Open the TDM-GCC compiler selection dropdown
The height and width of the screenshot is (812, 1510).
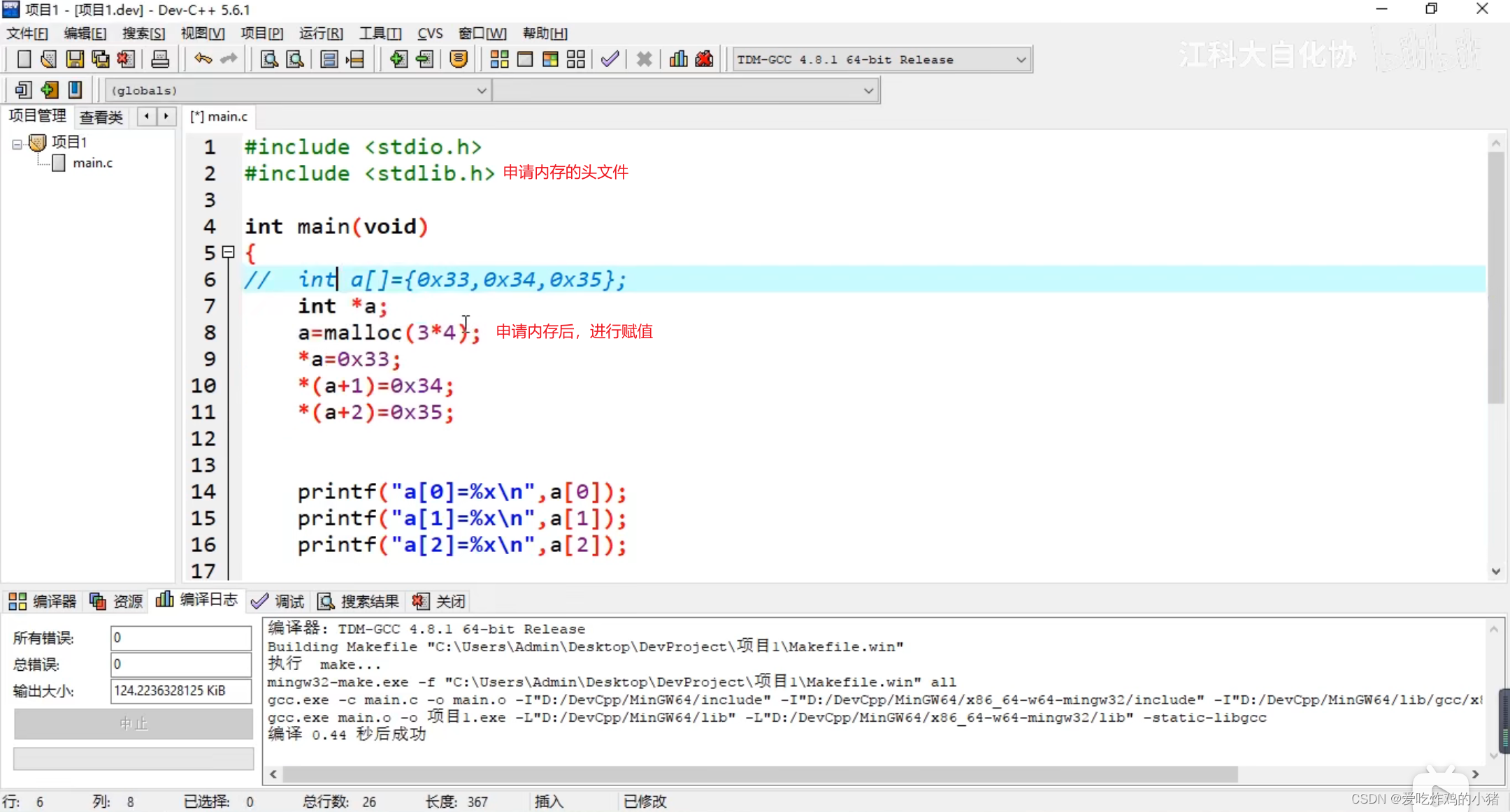click(1021, 60)
